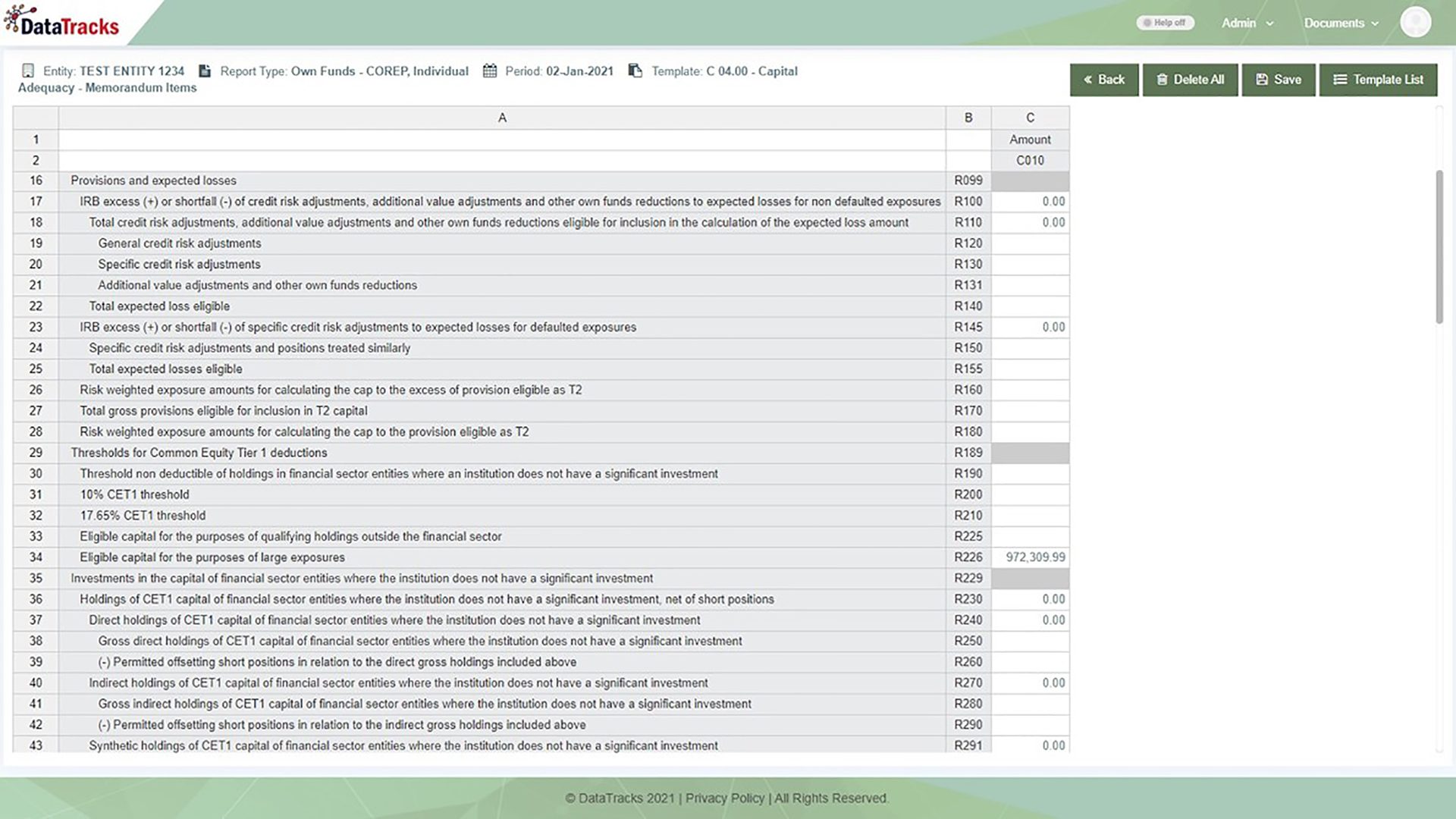Select 'General credit risk adjustments' label
The height and width of the screenshot is (819, 1456).
pos(179,243)
